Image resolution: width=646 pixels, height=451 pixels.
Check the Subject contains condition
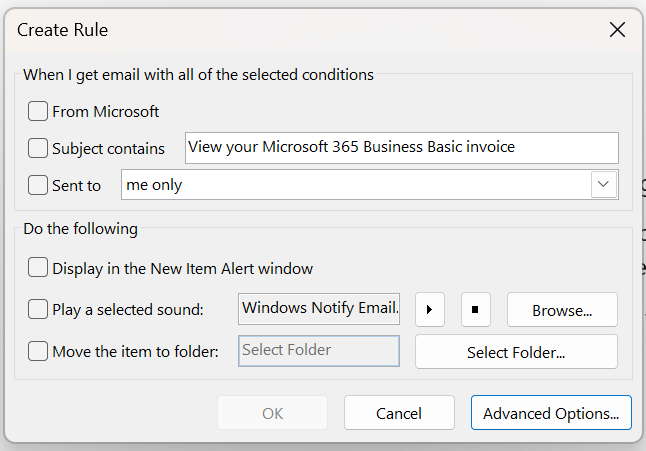click(x=38, y=148)
